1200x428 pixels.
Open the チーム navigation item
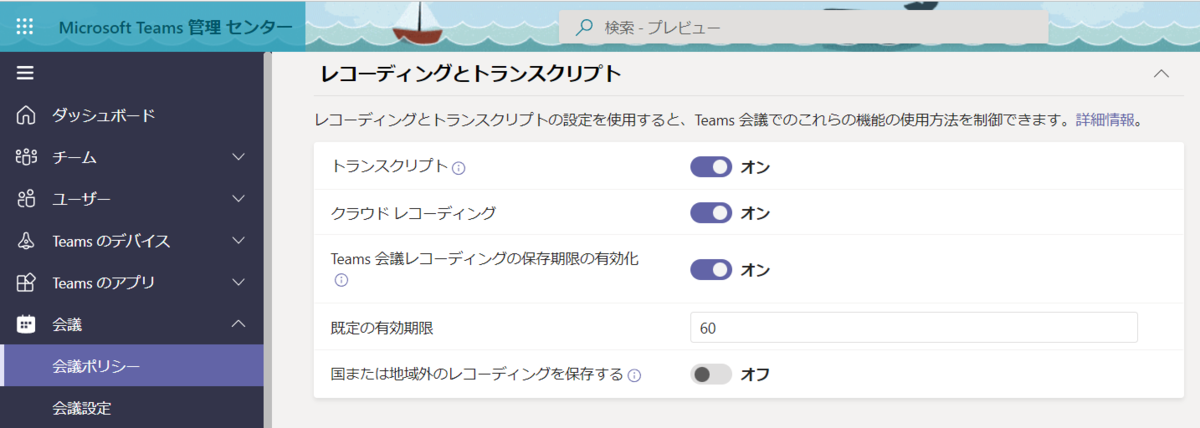(x=132, y=157)
